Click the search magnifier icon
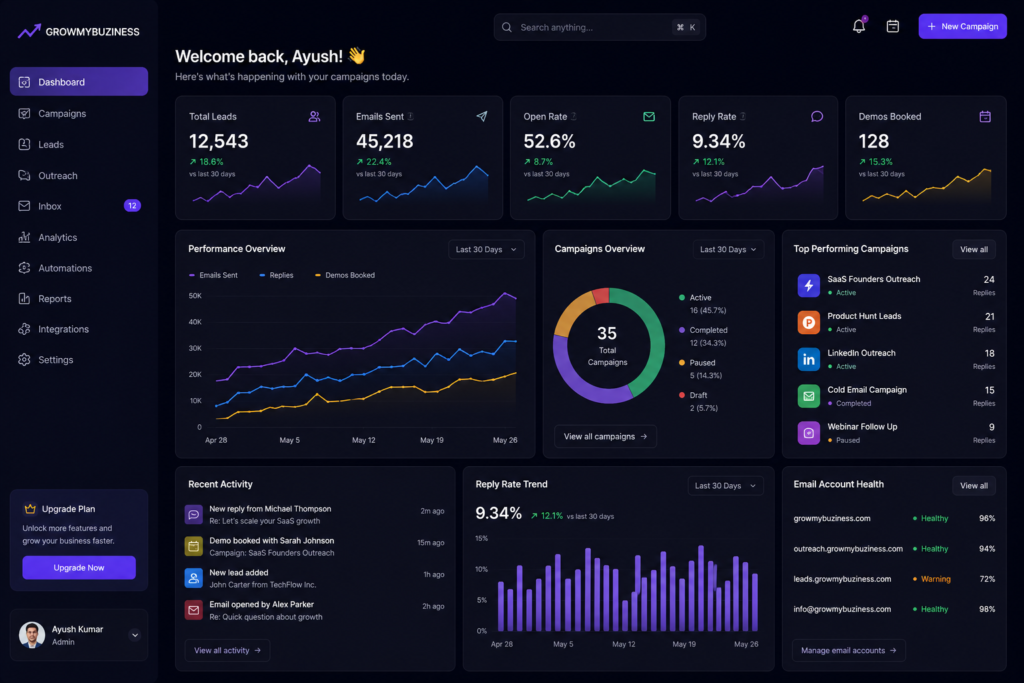Viewport: 1024px width, 683px height. [x=506, y=27]
